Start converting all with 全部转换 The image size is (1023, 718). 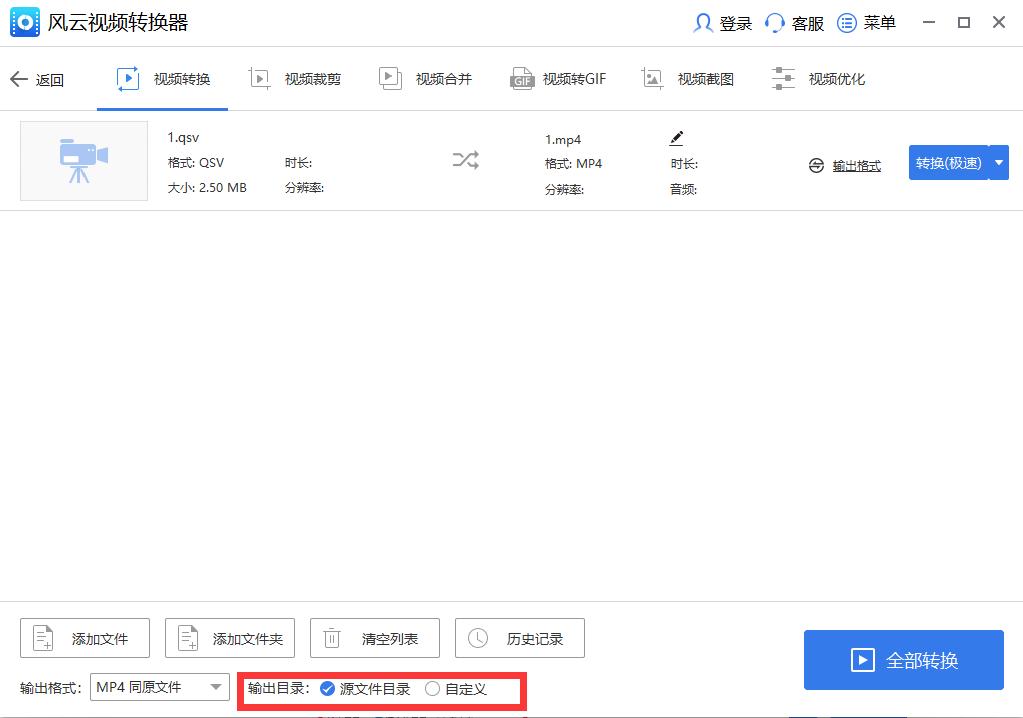coord(903,660)
